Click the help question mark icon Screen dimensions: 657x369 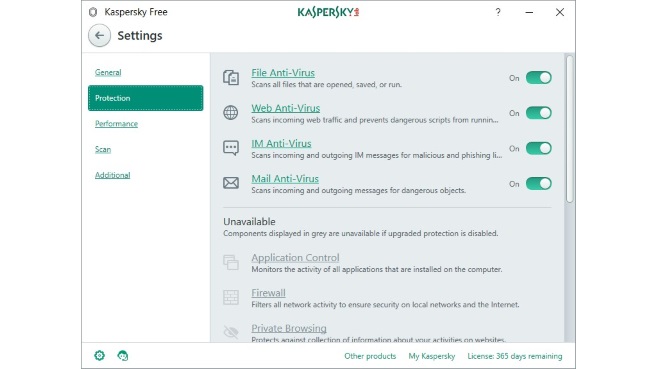pos(498,12)
